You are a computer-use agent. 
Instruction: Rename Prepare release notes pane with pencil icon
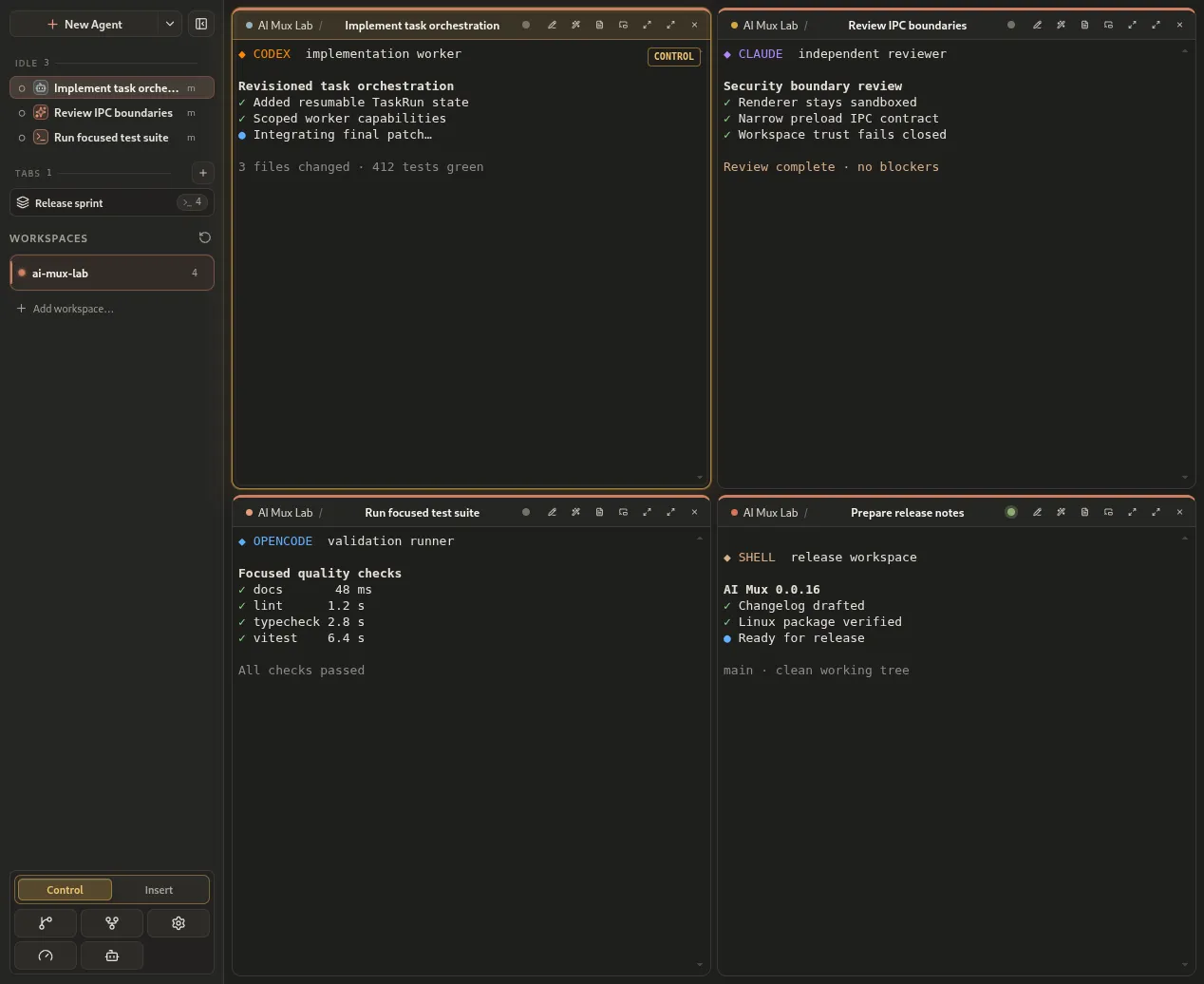click(x=1037, y=512)
